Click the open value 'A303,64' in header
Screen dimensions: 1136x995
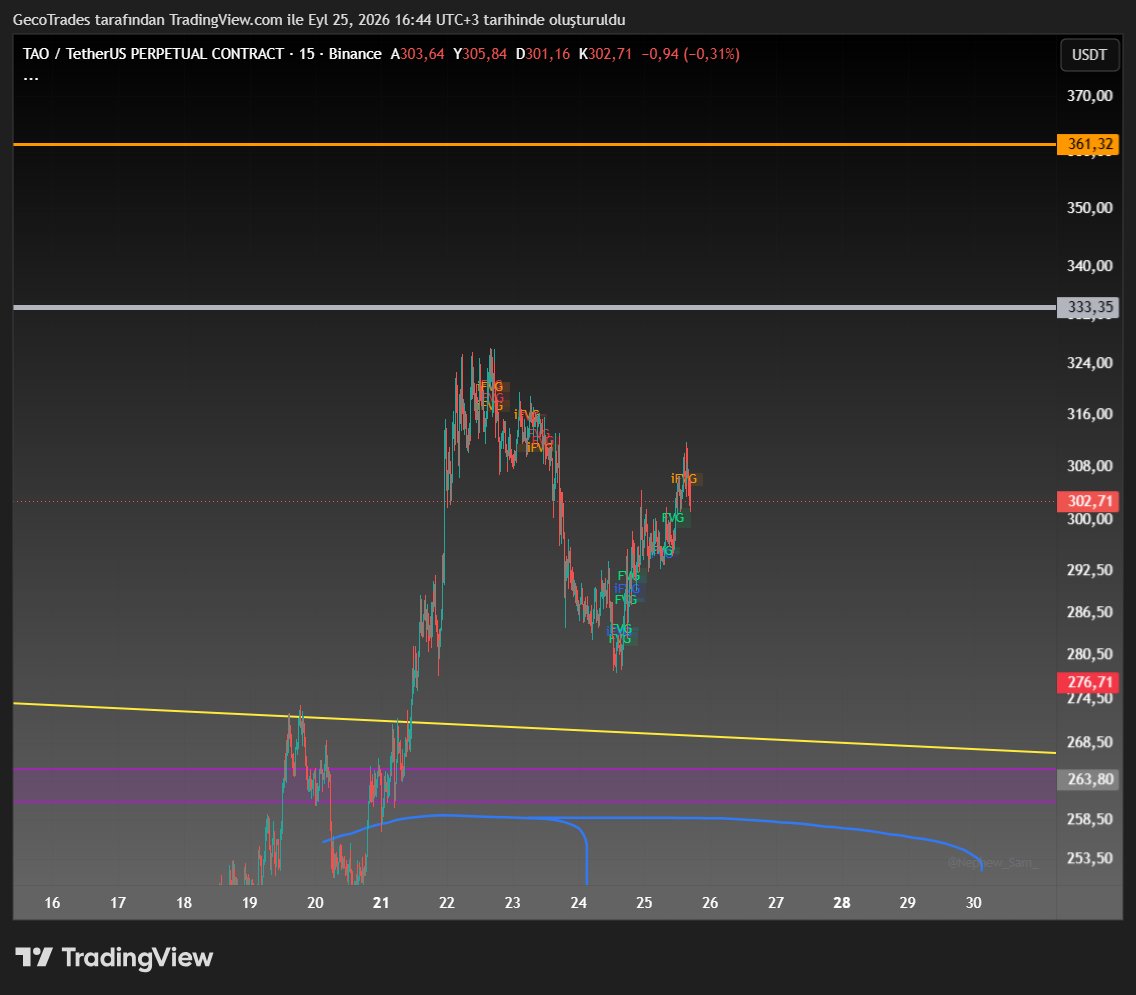[417, 54]
